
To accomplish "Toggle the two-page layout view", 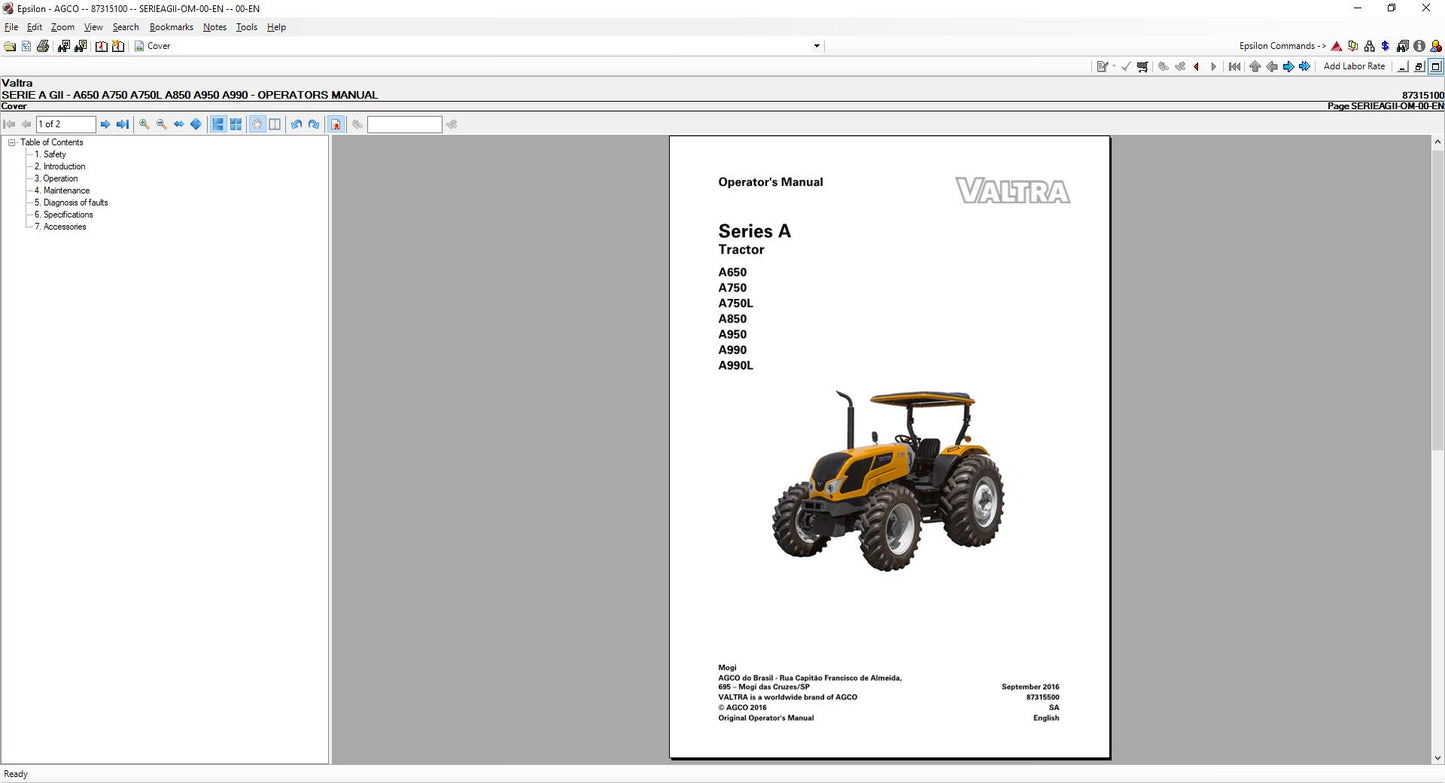I will pyautogui.click(x=275, y=124).
